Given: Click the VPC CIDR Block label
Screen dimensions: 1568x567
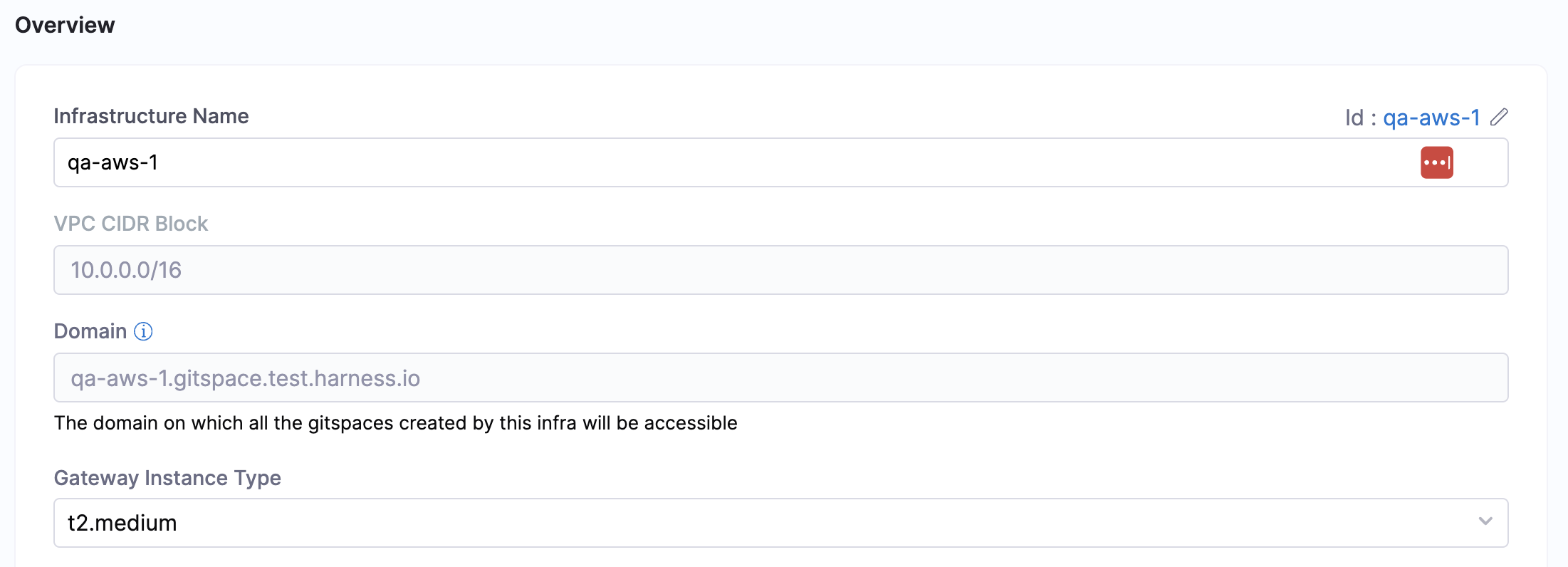Looking at the screenshot, I should click(x=131, y=224).
